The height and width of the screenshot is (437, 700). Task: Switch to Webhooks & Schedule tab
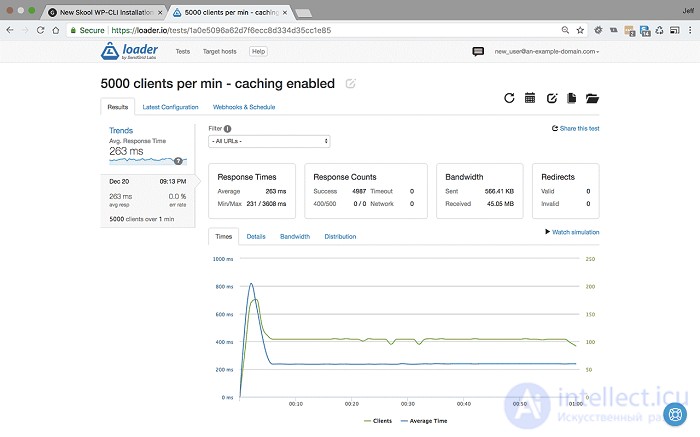pos(244,107)
